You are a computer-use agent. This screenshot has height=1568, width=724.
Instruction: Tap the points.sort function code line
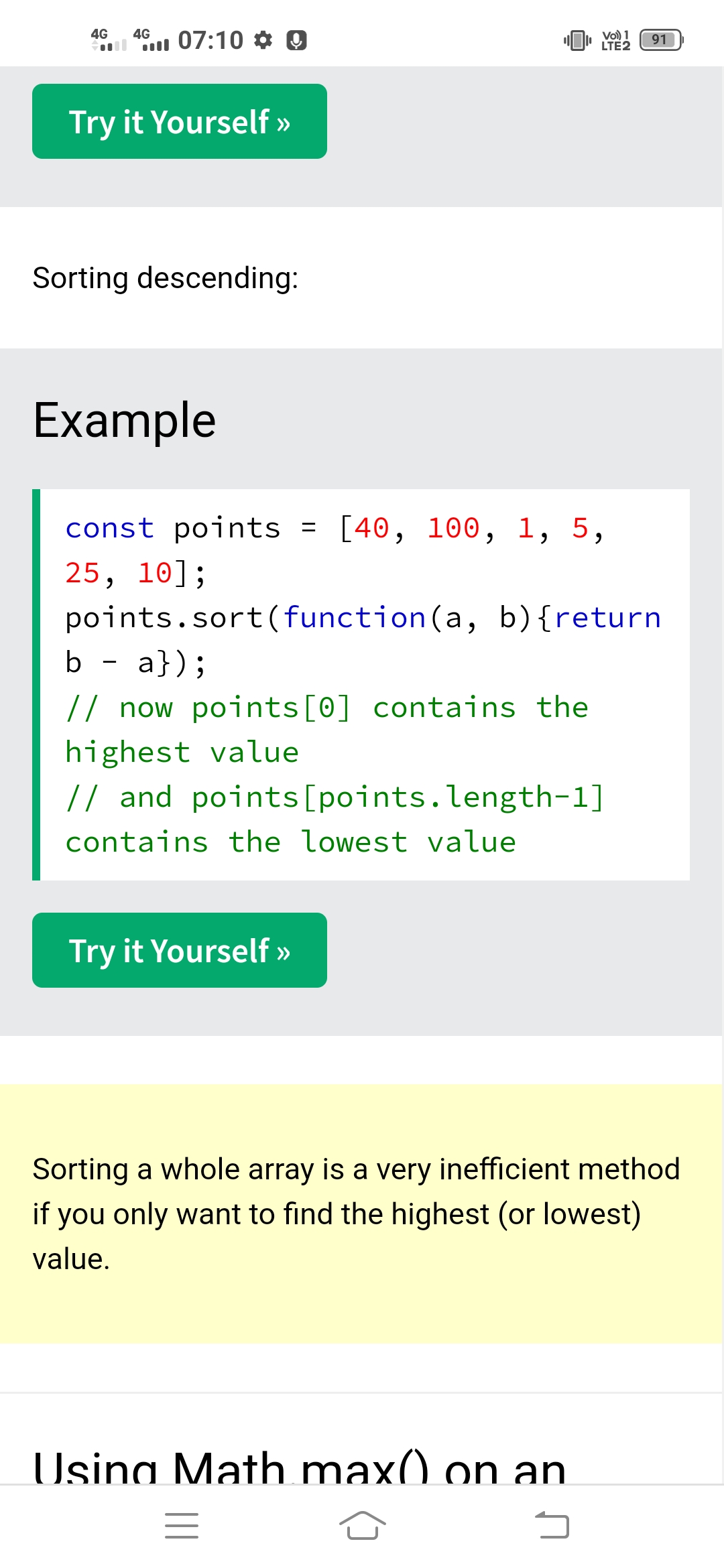coord(362,618)
